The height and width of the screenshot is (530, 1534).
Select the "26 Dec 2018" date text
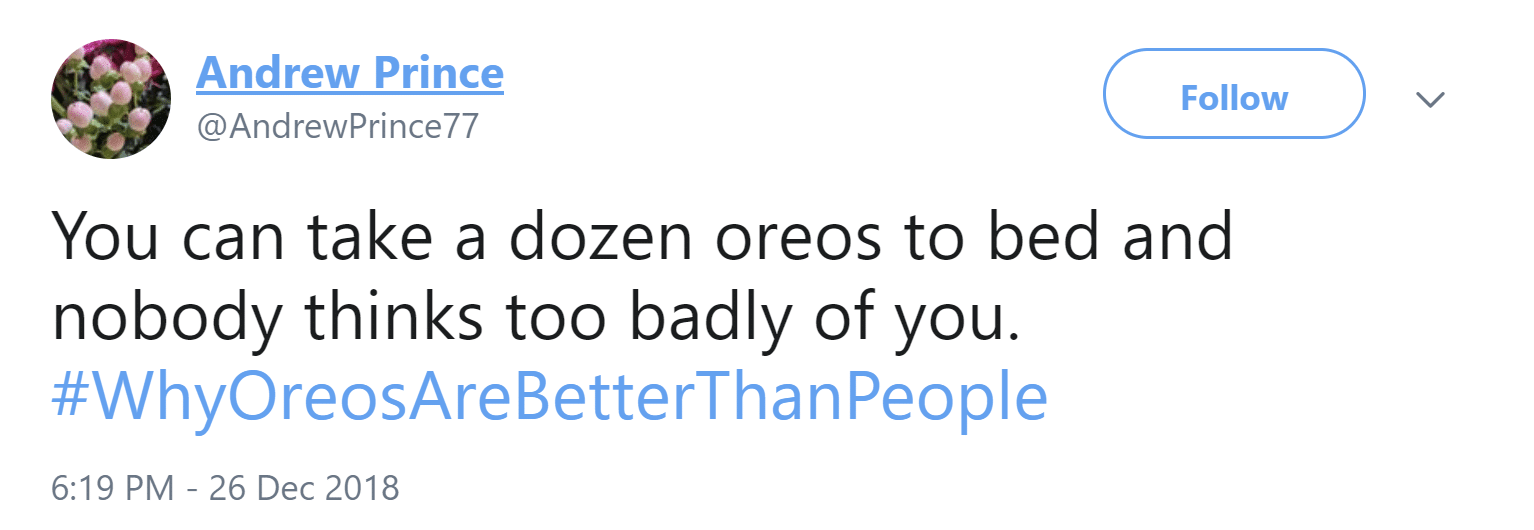point(303,488)
